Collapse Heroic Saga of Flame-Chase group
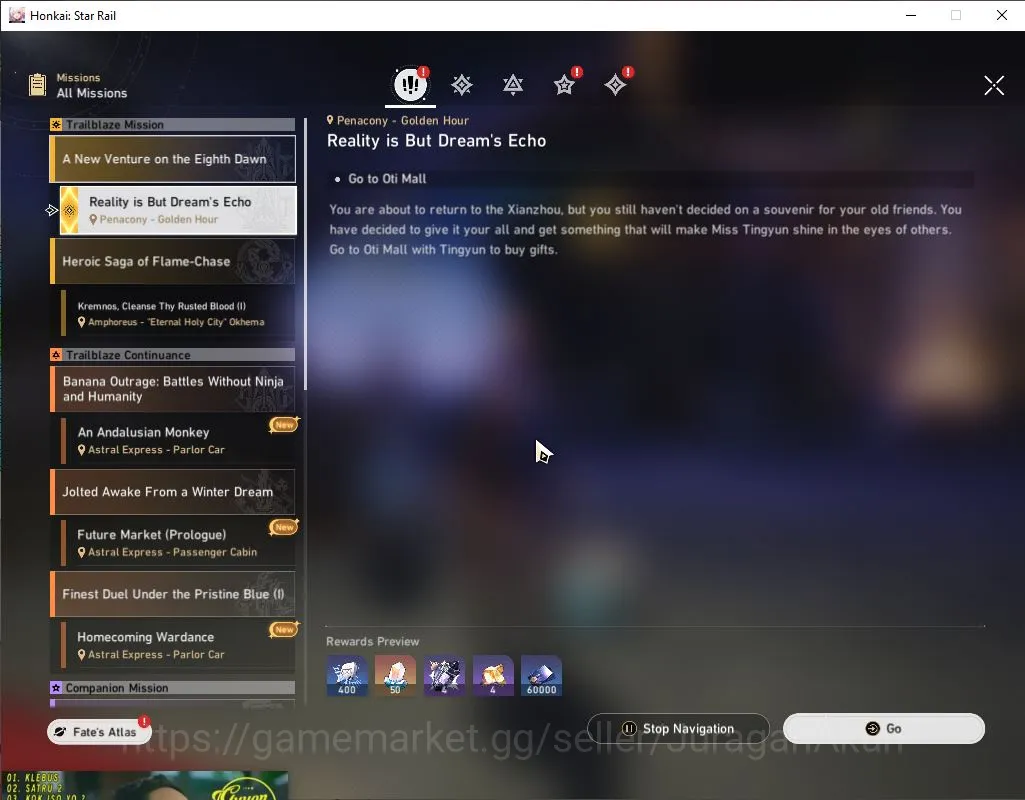 pos(173,261)
